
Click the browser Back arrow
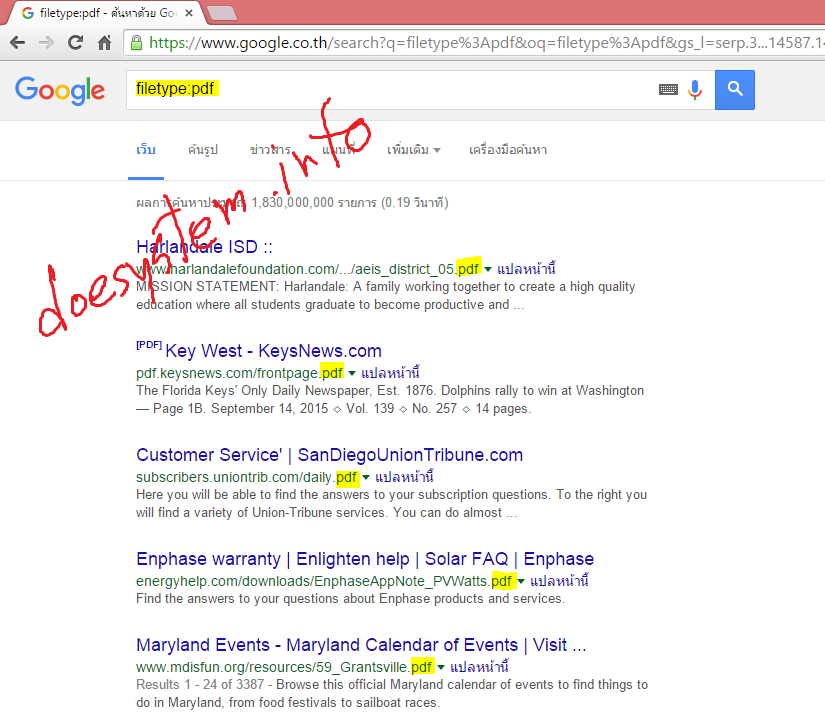pos(17,43)
